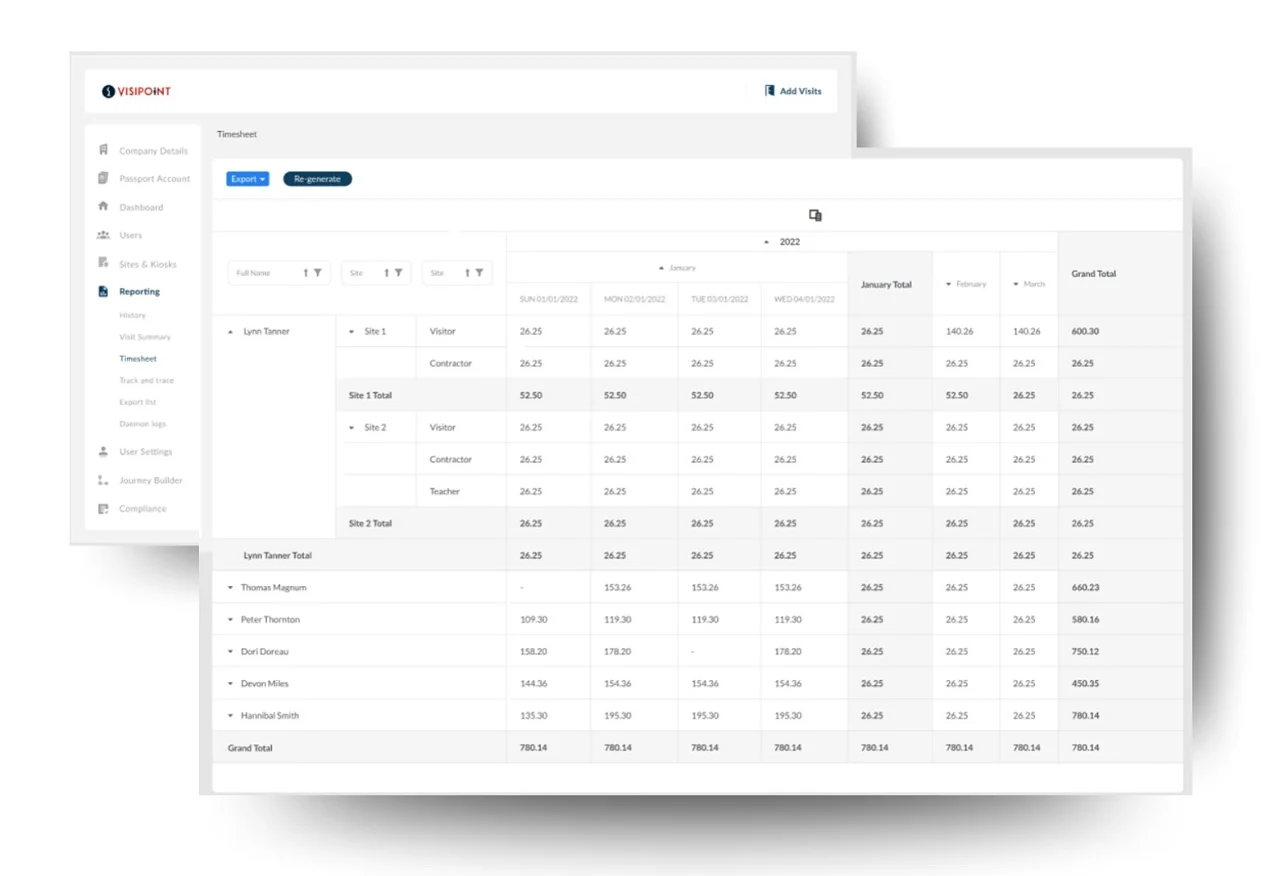Click the filter funnel in Site field beside Full Name
This screenshot has width=1280, height=876.
[x=398, y=273]
